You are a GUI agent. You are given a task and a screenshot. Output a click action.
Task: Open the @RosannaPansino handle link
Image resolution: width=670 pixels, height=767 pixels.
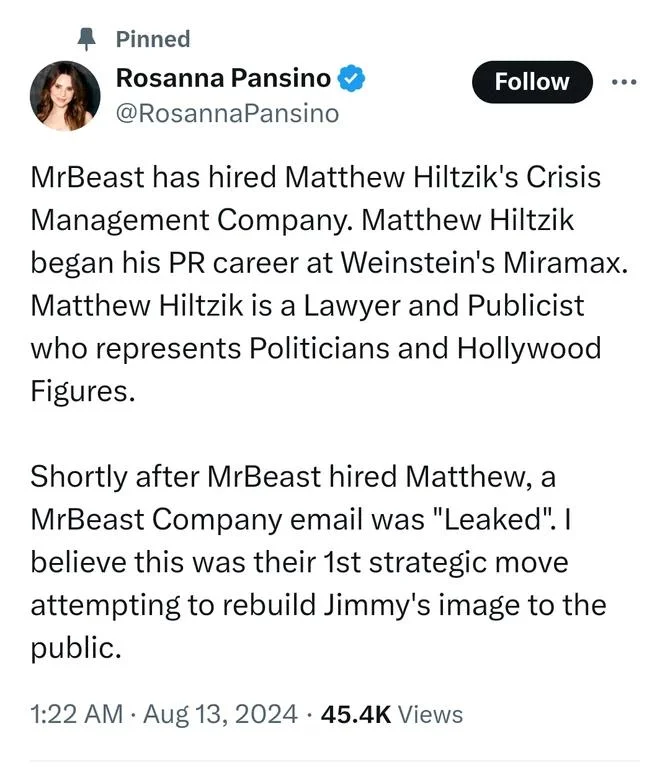pos(227,113)
